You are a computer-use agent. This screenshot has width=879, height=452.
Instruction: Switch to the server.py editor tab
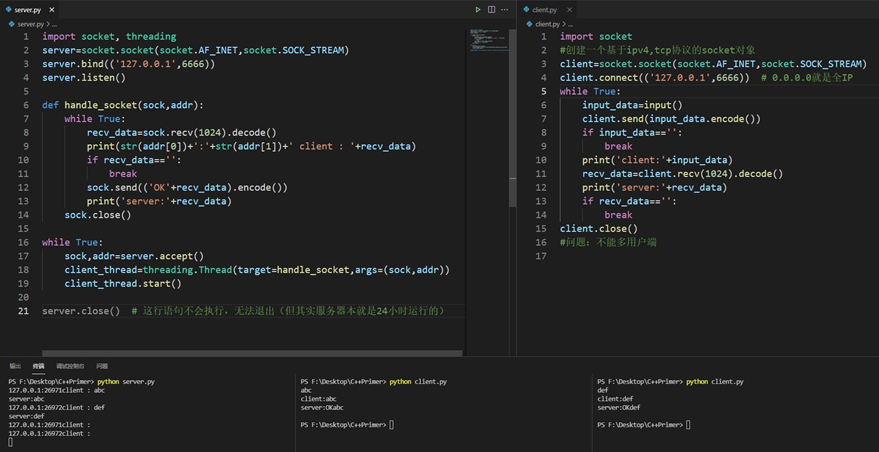click(29, 10)
